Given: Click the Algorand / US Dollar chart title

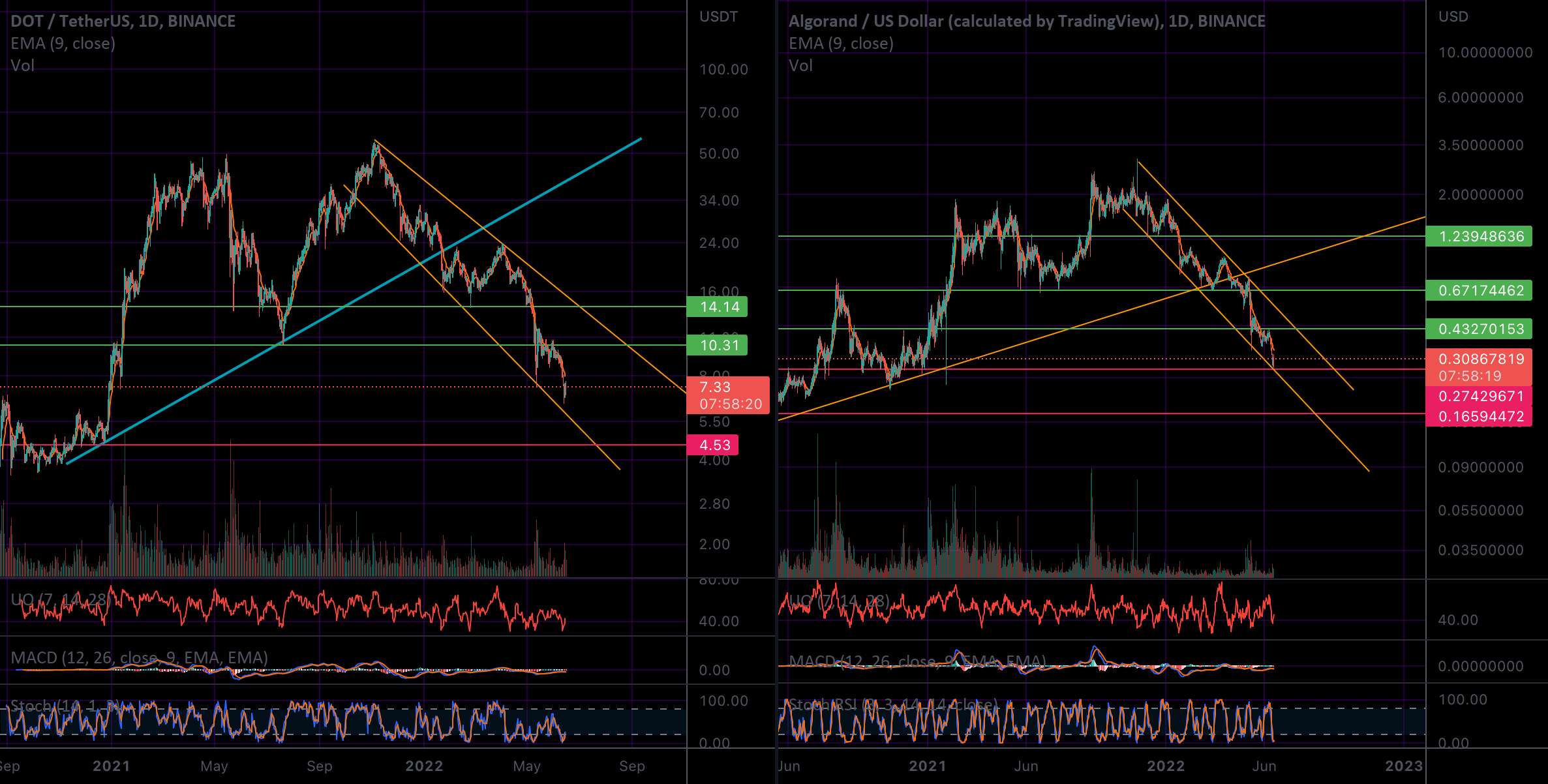Looking at the screenshot, I should tap(1027, 21).
